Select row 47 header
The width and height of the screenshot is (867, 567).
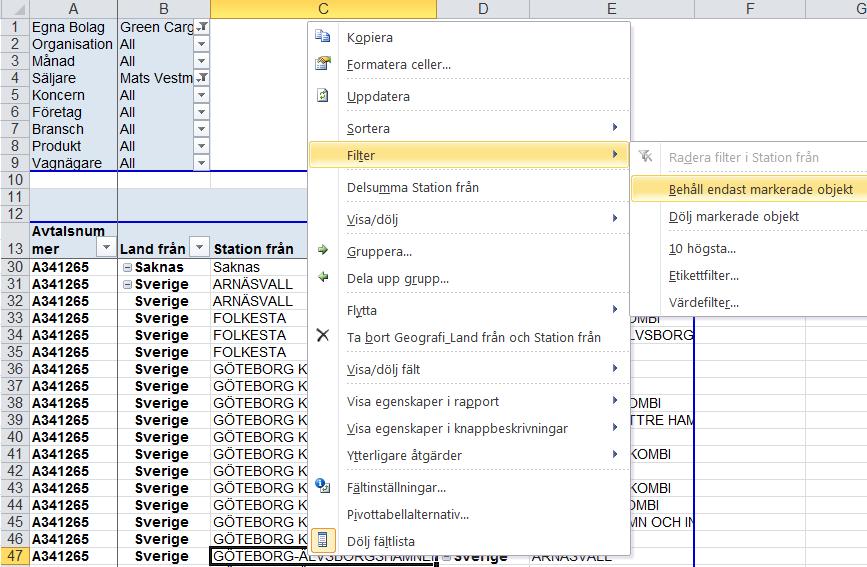[x=14, y=556]
